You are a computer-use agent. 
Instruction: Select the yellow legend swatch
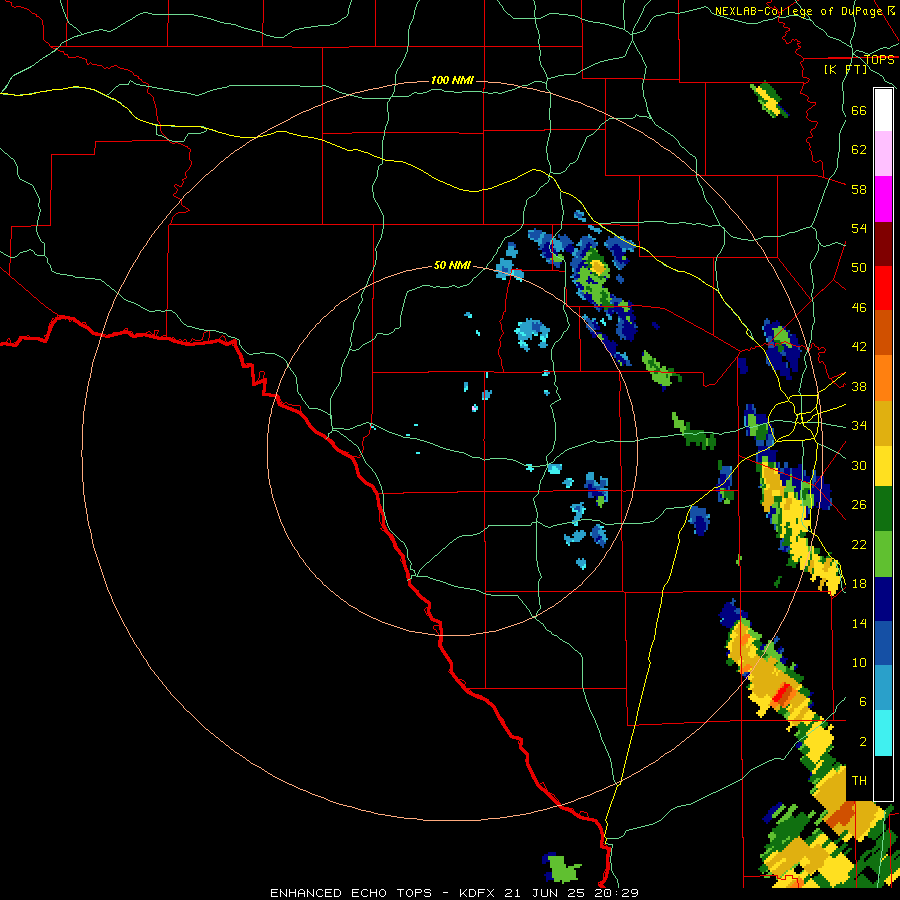pyautogui.click(x=883, y=465)
